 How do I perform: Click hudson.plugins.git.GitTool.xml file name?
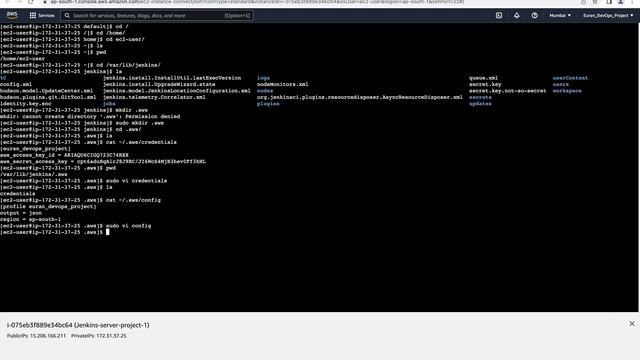click(48, 98)
